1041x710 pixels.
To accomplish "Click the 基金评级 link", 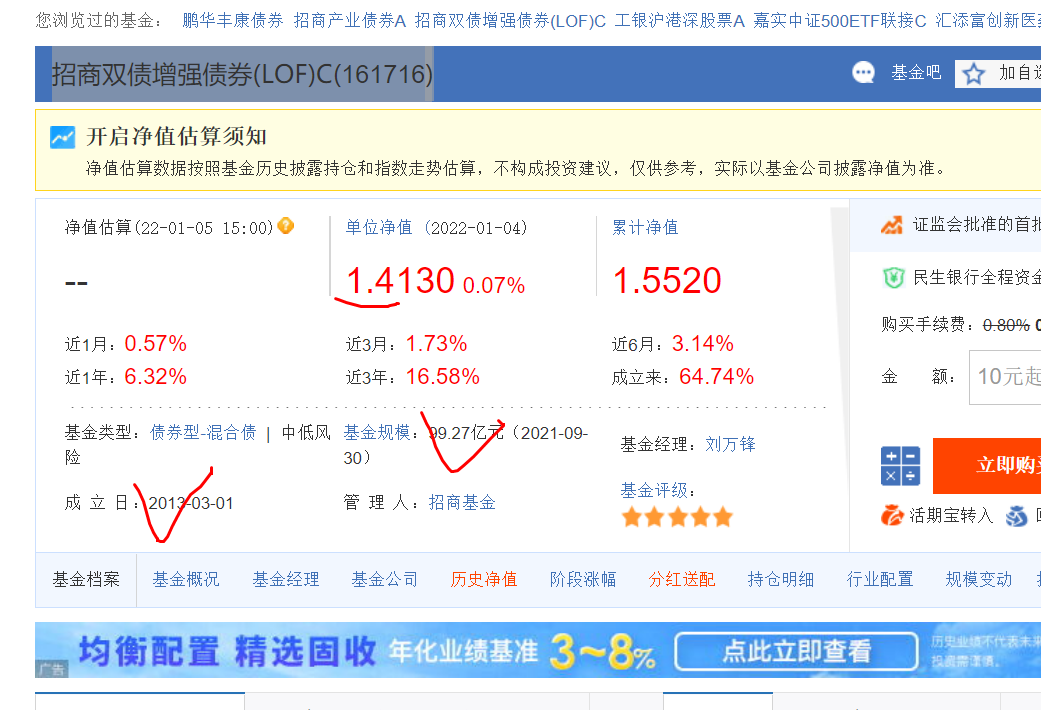I will (x=654, y=491).
